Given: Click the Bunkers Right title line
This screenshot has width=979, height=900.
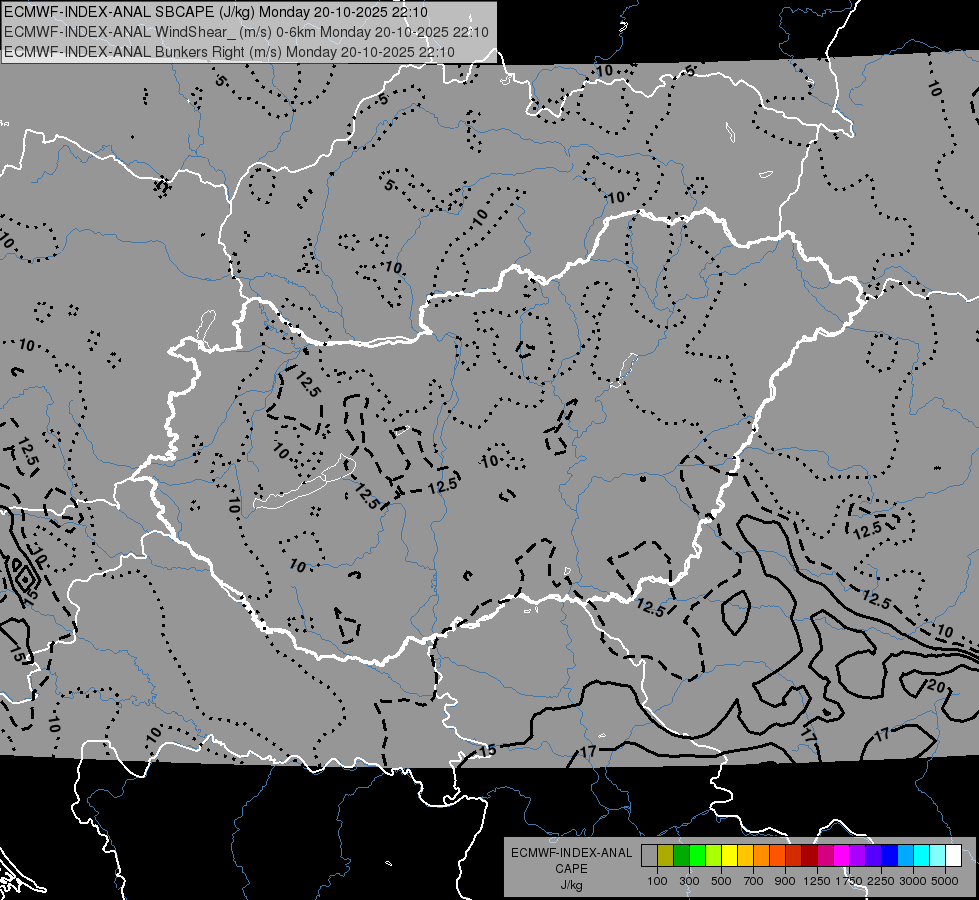Looking at the screenshot, I should pos(229,52).
